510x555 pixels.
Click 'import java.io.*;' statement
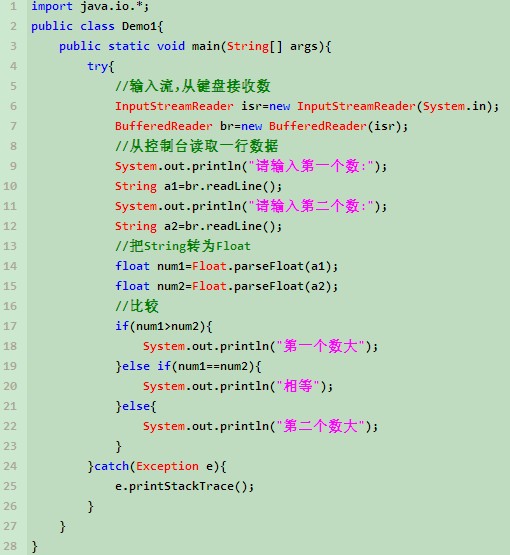pos(90,6)
